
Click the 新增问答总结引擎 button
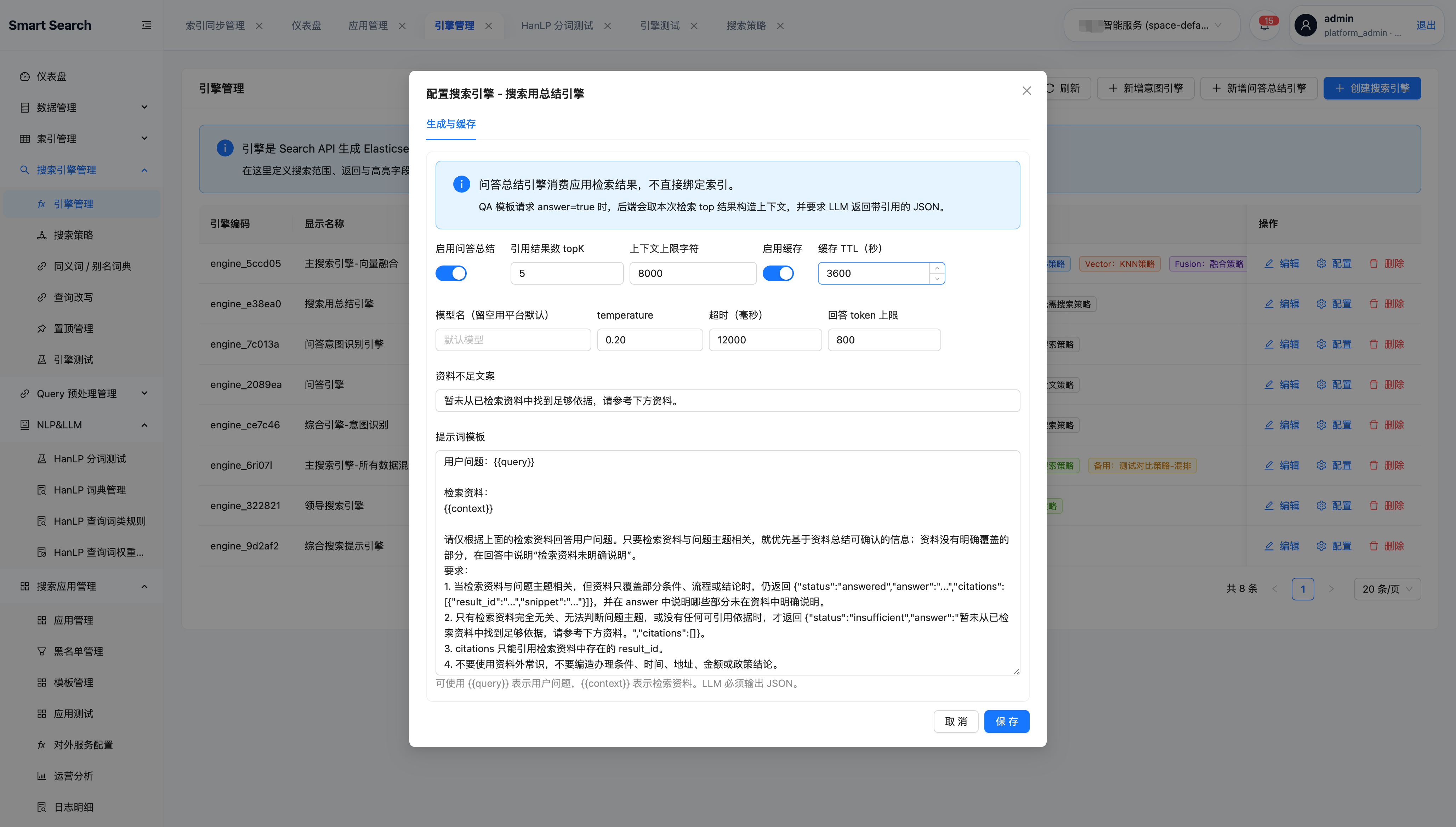(x=1259, y=88)
